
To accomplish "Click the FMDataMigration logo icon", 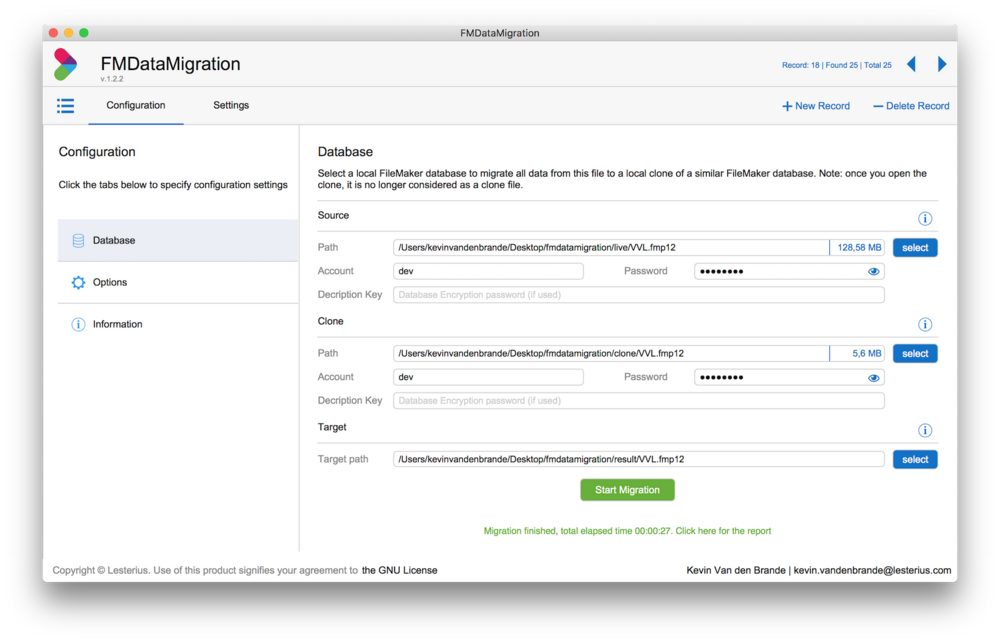I will pos(65,64).
